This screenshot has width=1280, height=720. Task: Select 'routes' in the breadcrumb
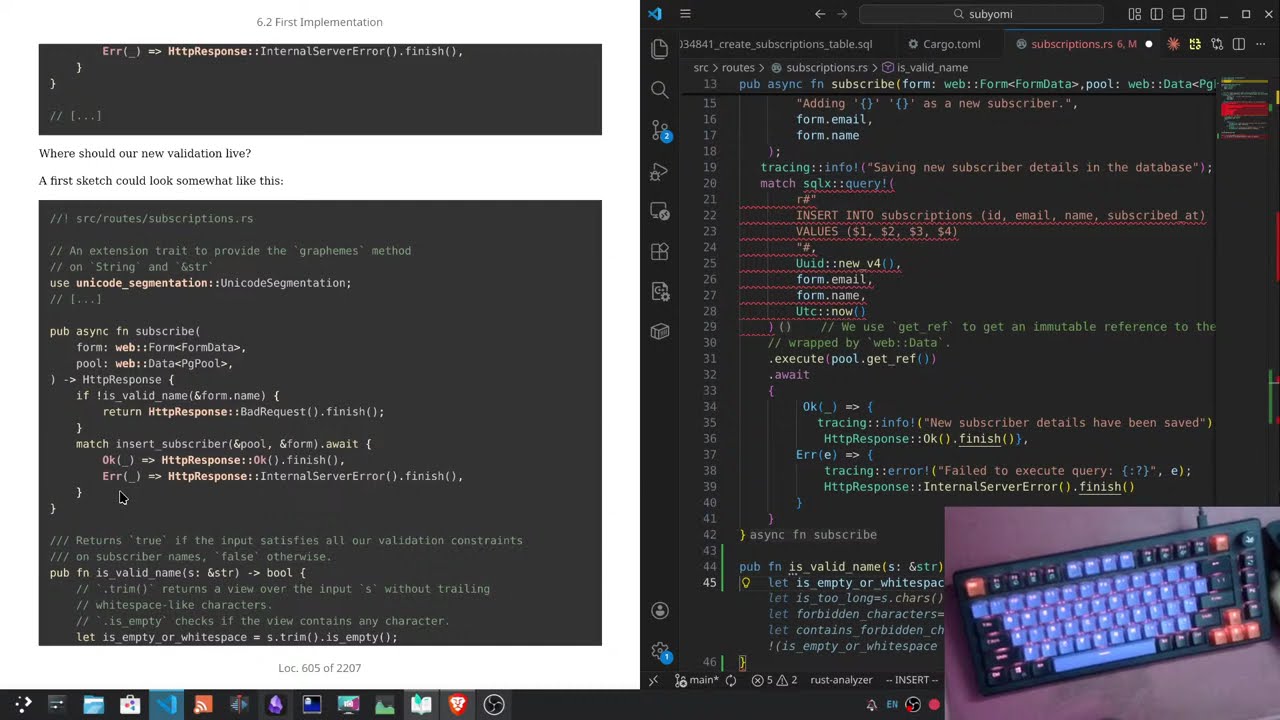[x=738, y=68]
